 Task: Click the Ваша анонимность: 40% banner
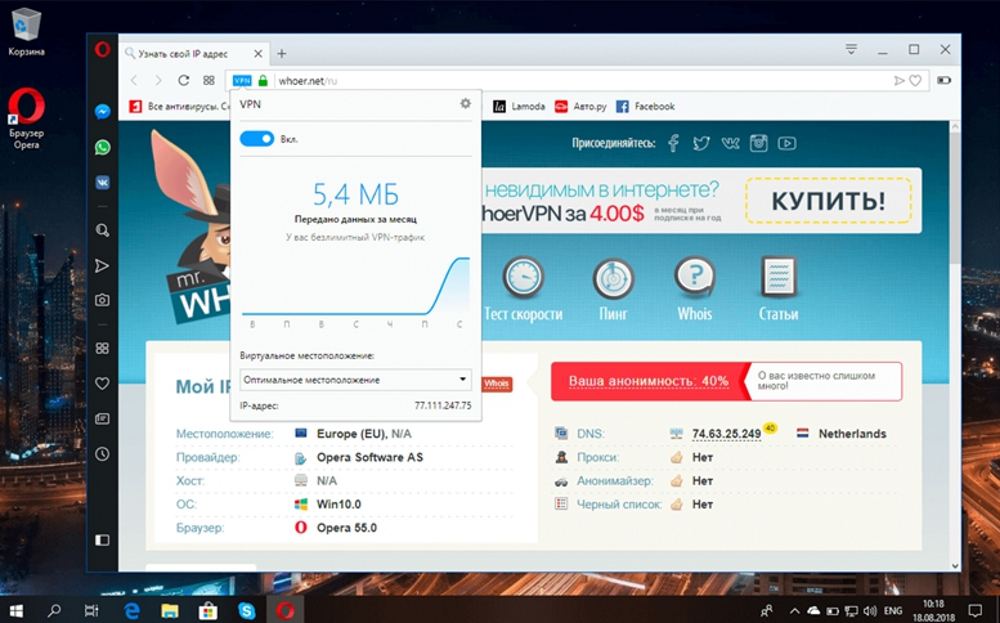[x=648, y=381]
